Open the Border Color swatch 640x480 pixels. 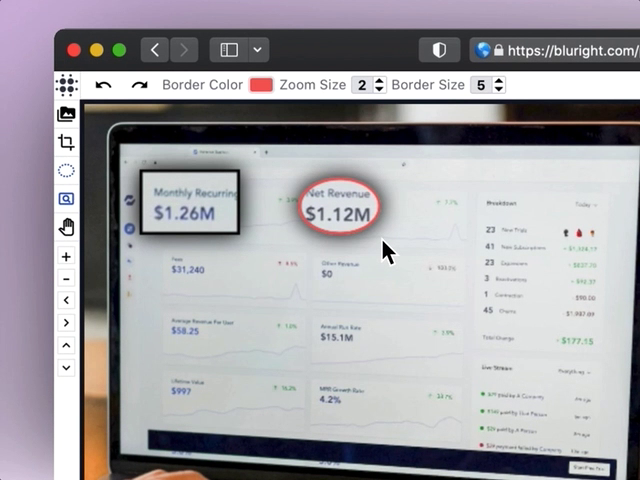261,85
